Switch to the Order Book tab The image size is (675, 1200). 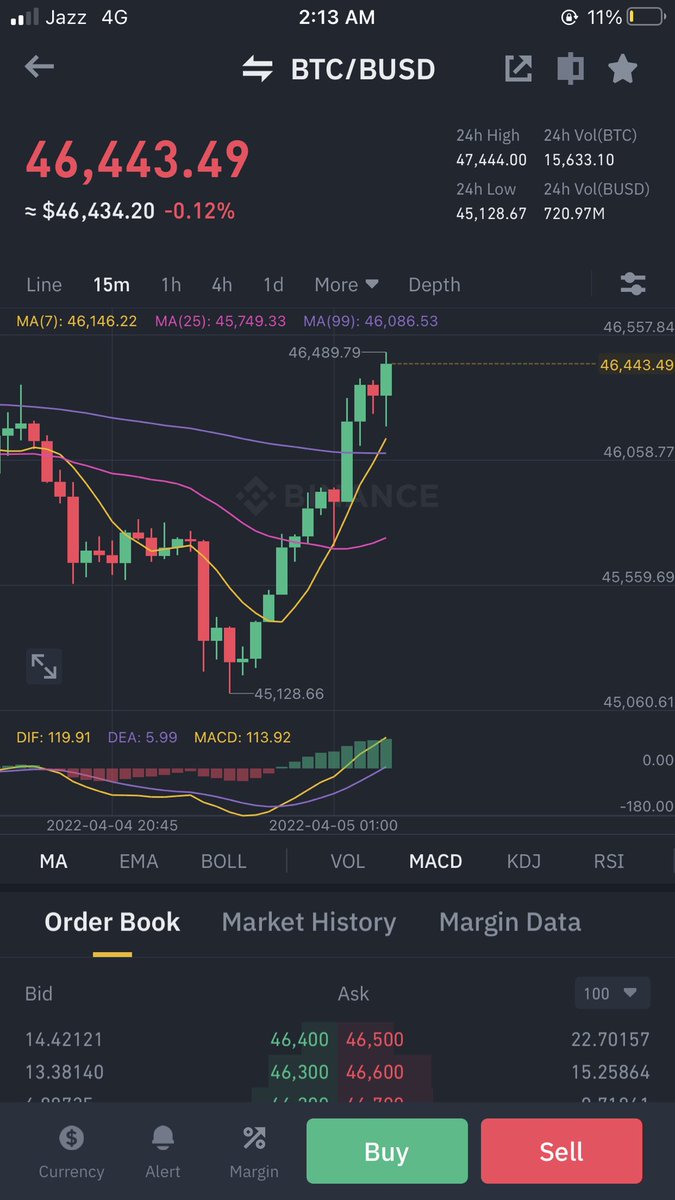click(x=112, y=922)
